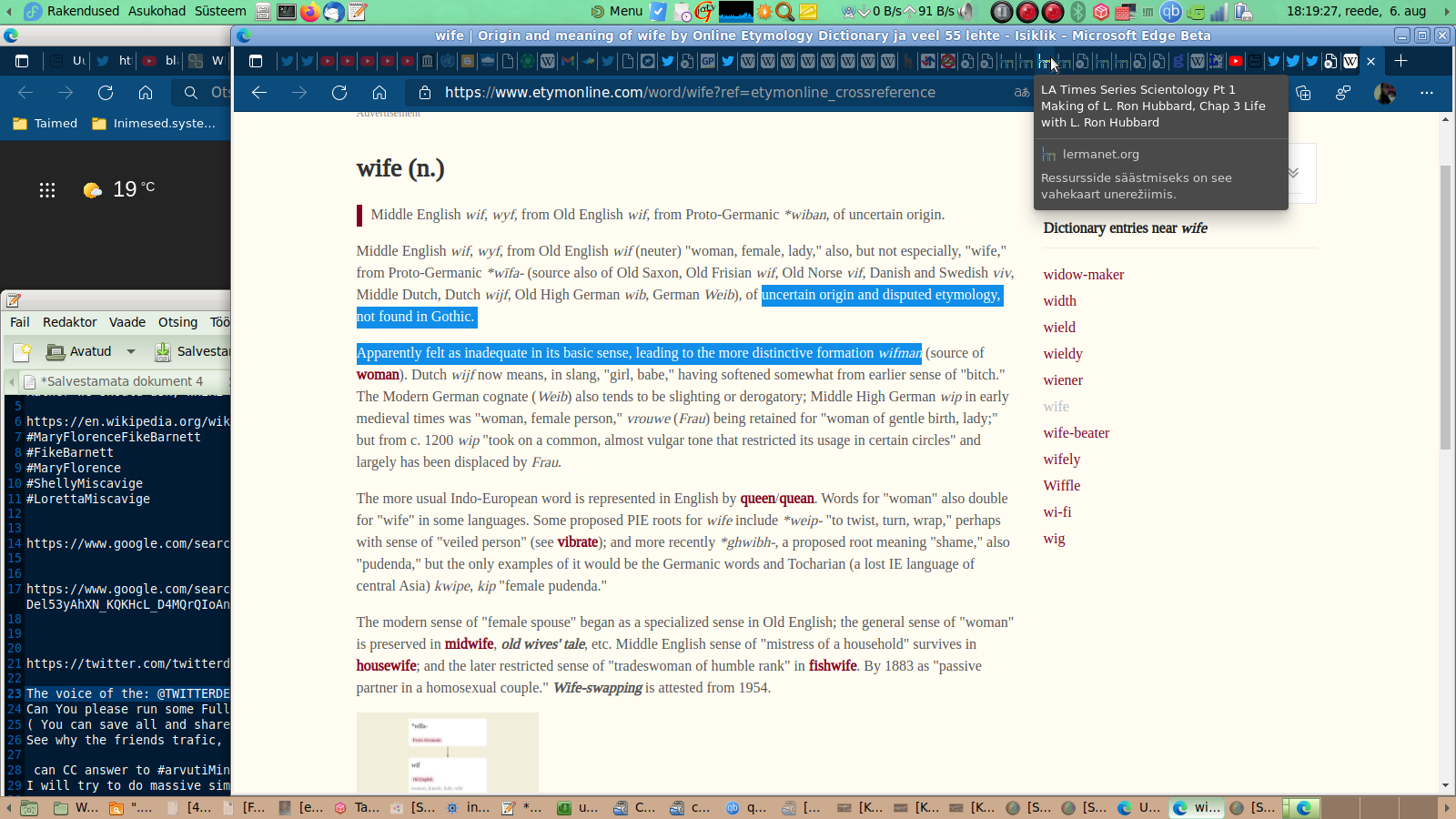Image resolution: width=1456 pixels, height=819 pixels.
Task: Open nearby entry 'wiener'
Action: click(1063, 380)
